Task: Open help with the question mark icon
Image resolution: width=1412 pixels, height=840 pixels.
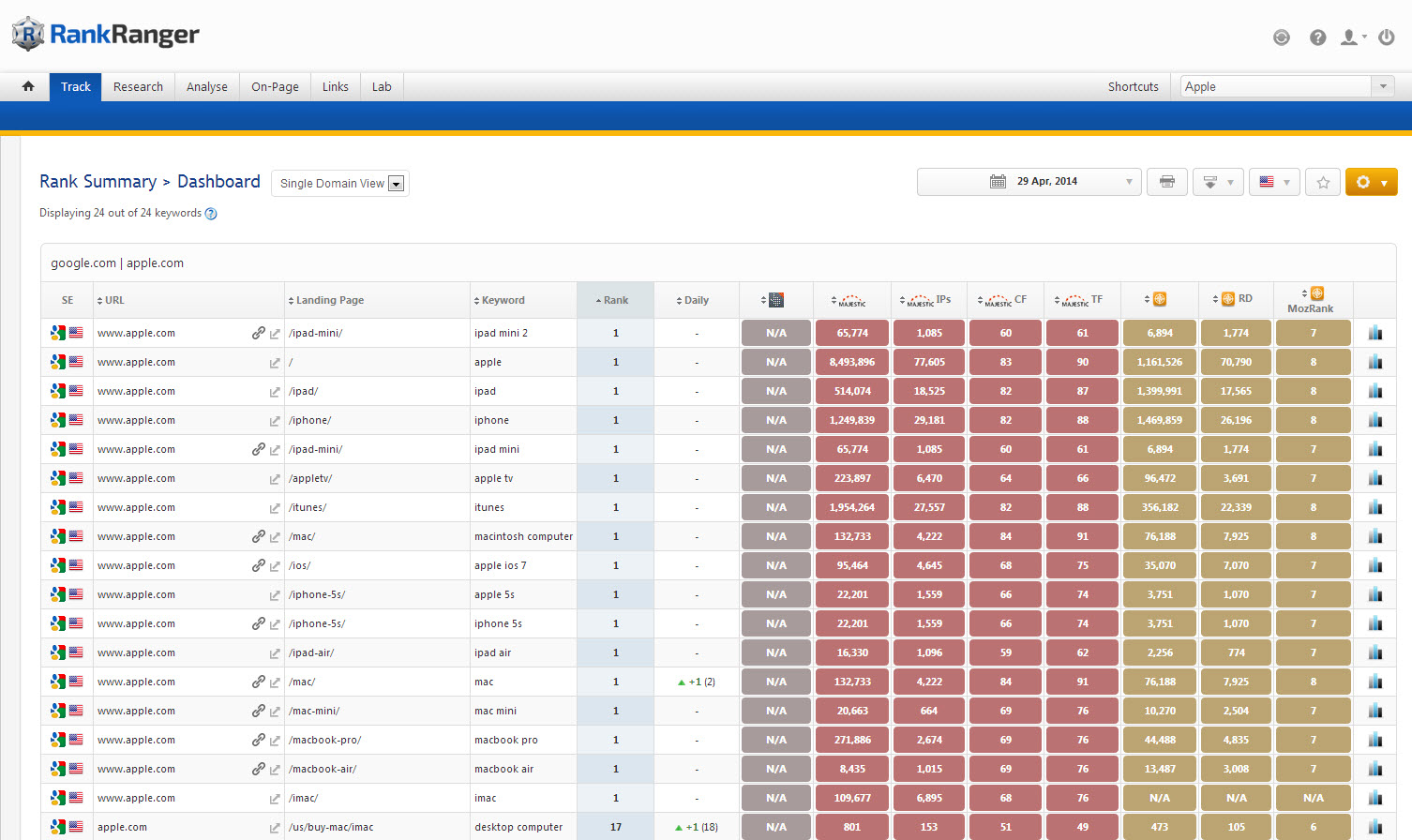Action: pos(1317,37)
